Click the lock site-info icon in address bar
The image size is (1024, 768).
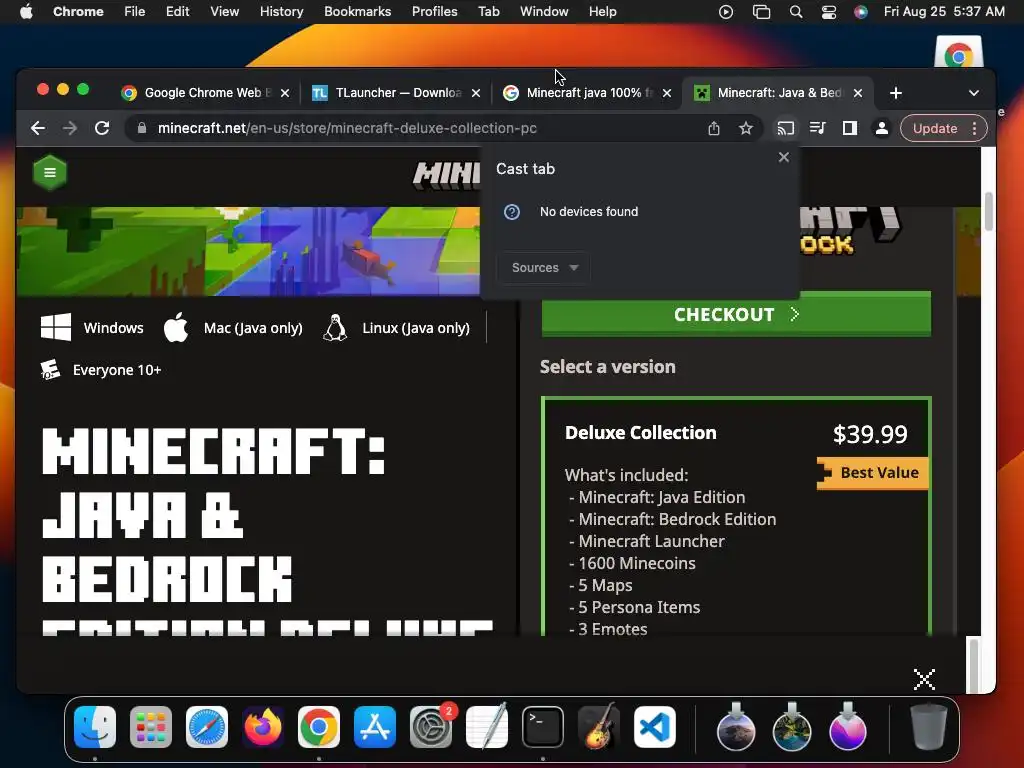point(141,128)
